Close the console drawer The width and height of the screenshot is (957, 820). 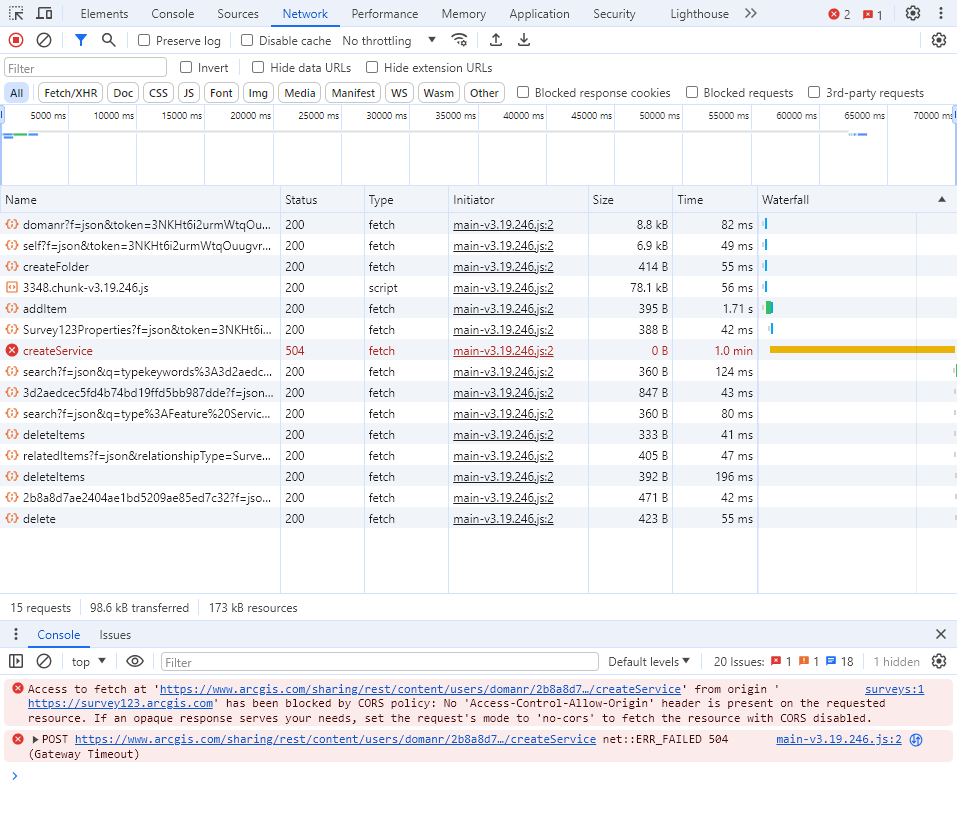(941, 634)
